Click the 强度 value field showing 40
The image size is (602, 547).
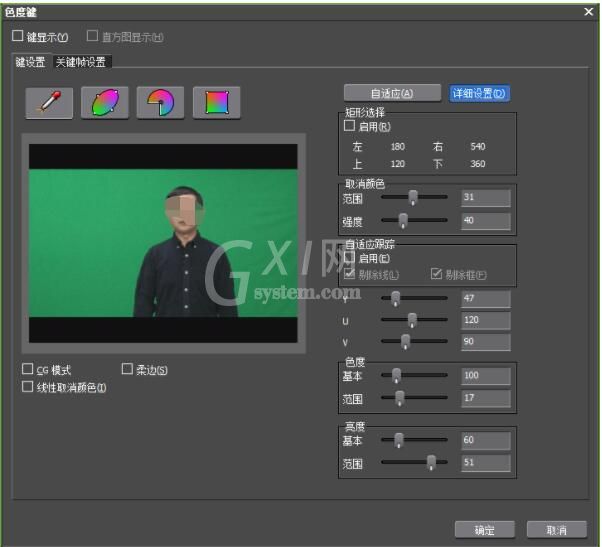click(486, 221)
